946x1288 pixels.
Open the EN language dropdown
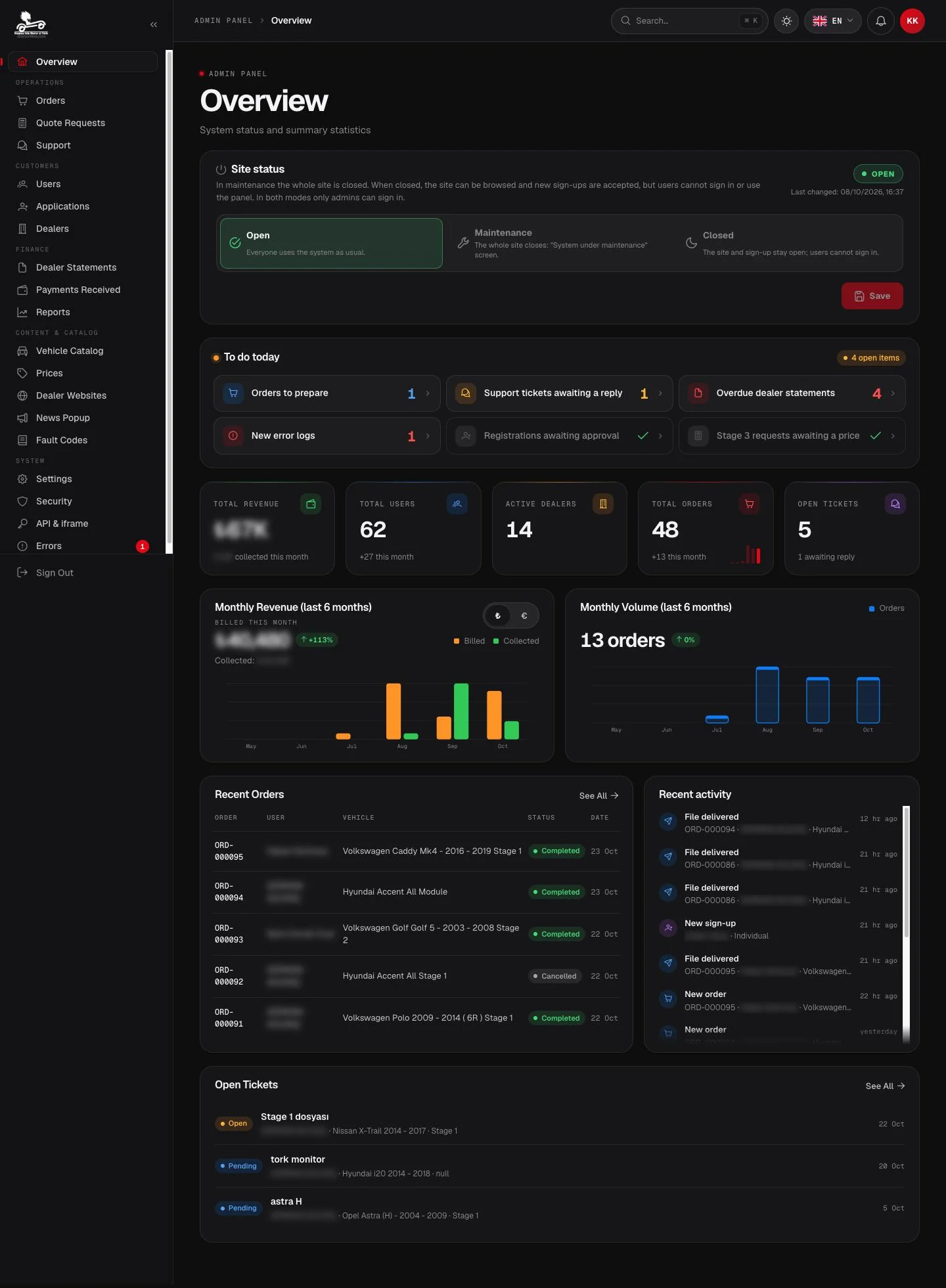(832, 21)
